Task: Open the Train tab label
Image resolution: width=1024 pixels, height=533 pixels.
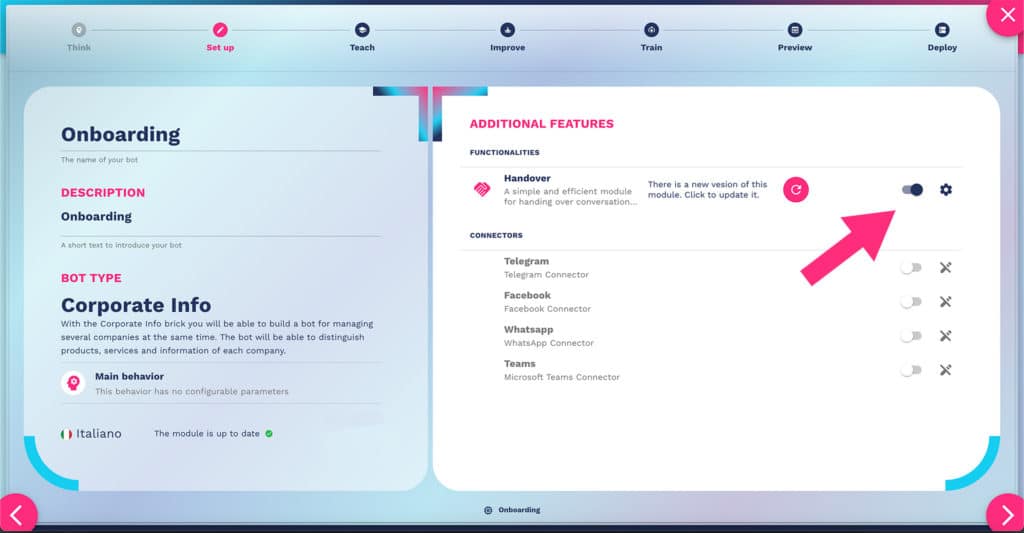Action: click(x=651, y=48)
